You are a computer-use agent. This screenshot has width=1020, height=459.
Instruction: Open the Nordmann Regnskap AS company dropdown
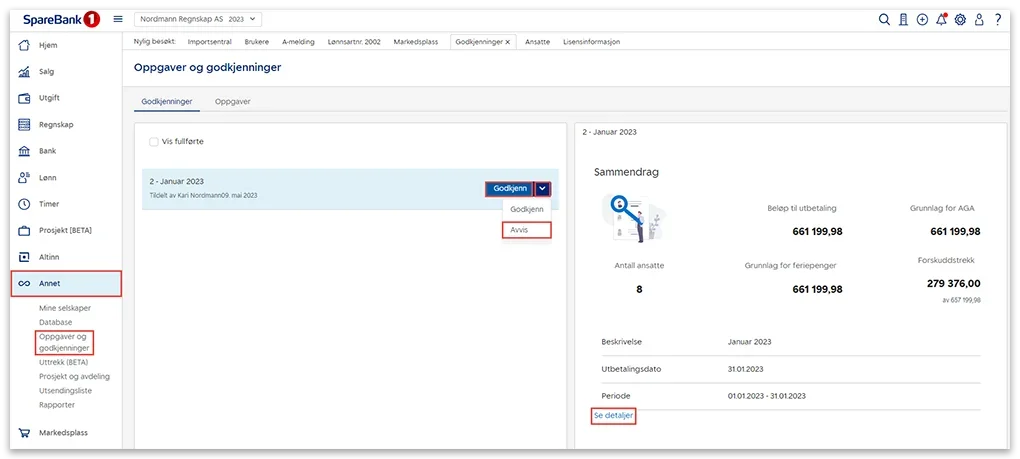(x=197, y=19)
